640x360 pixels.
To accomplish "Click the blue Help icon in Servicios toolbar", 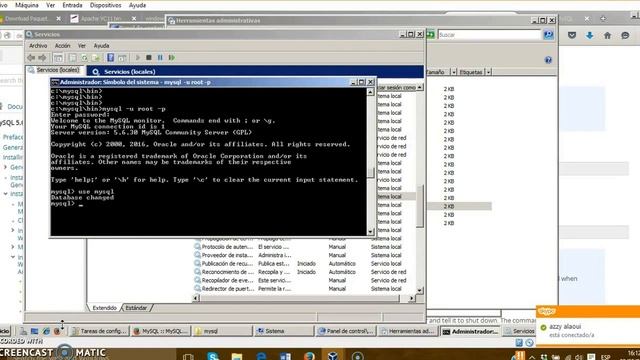I will click(110, 58).
